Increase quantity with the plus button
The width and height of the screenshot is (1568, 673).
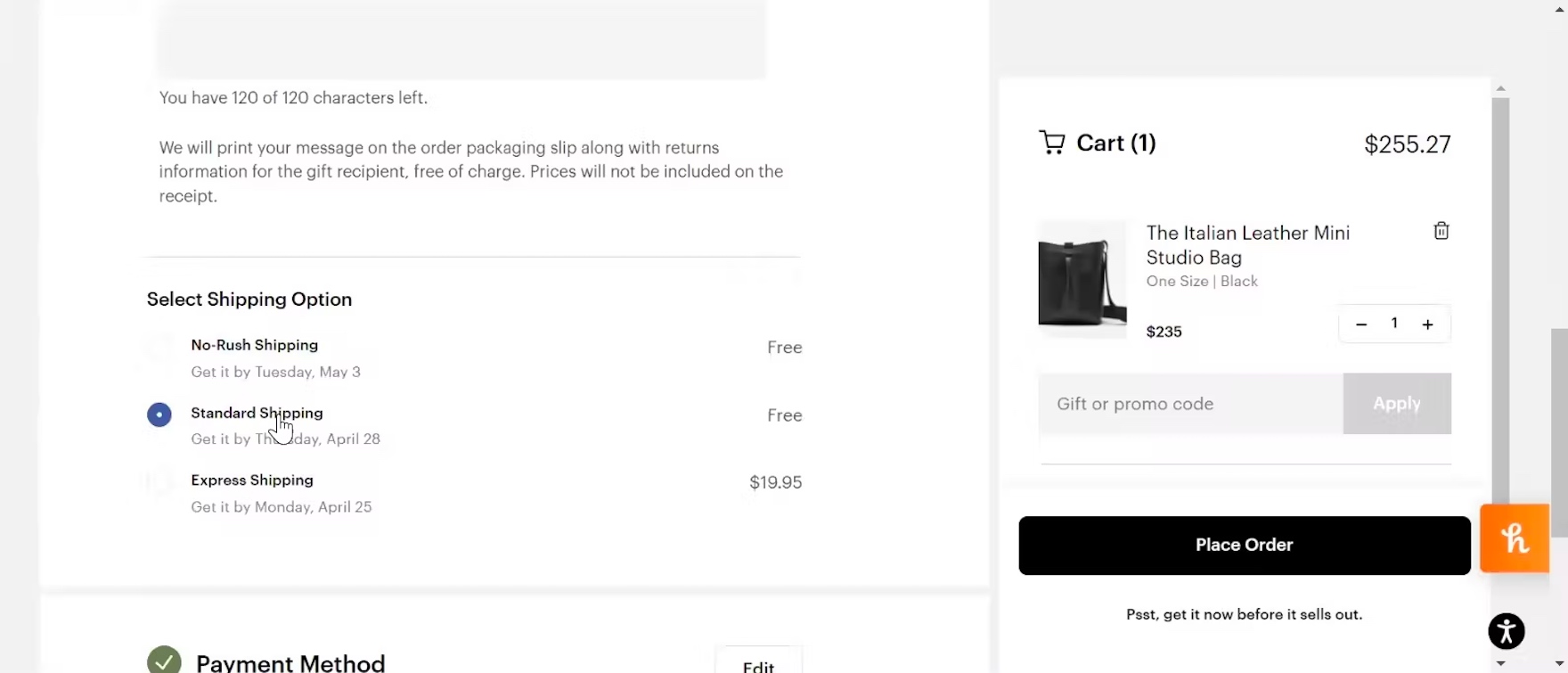[1427, 324]
